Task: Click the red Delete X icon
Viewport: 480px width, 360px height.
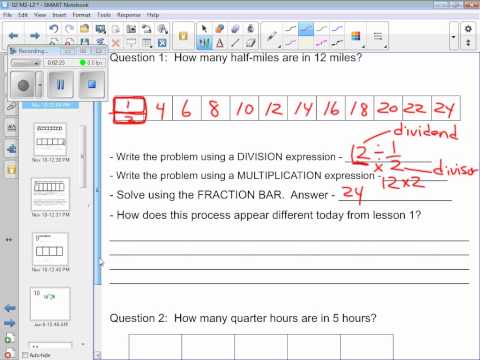Action: click(116, 43)
